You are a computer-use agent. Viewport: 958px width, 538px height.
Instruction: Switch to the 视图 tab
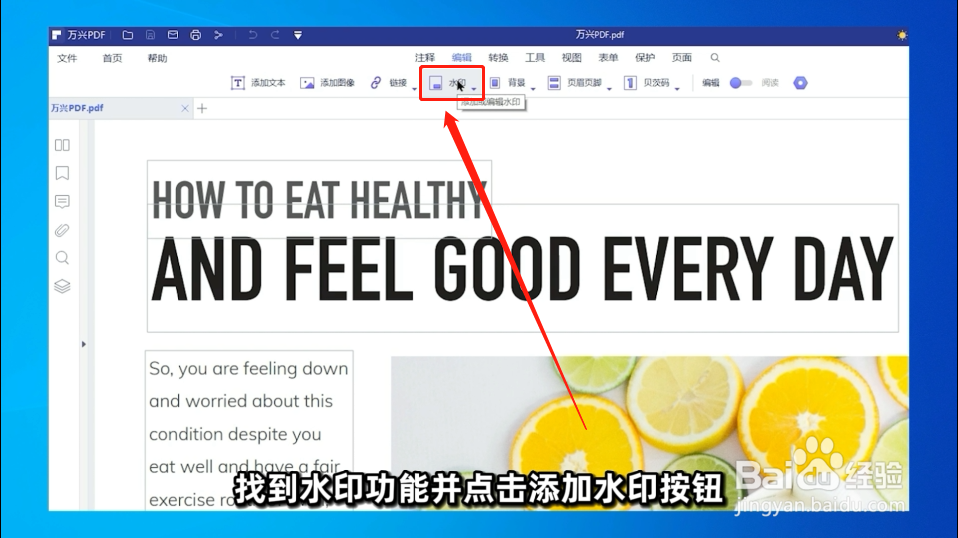tap(571, 57)
